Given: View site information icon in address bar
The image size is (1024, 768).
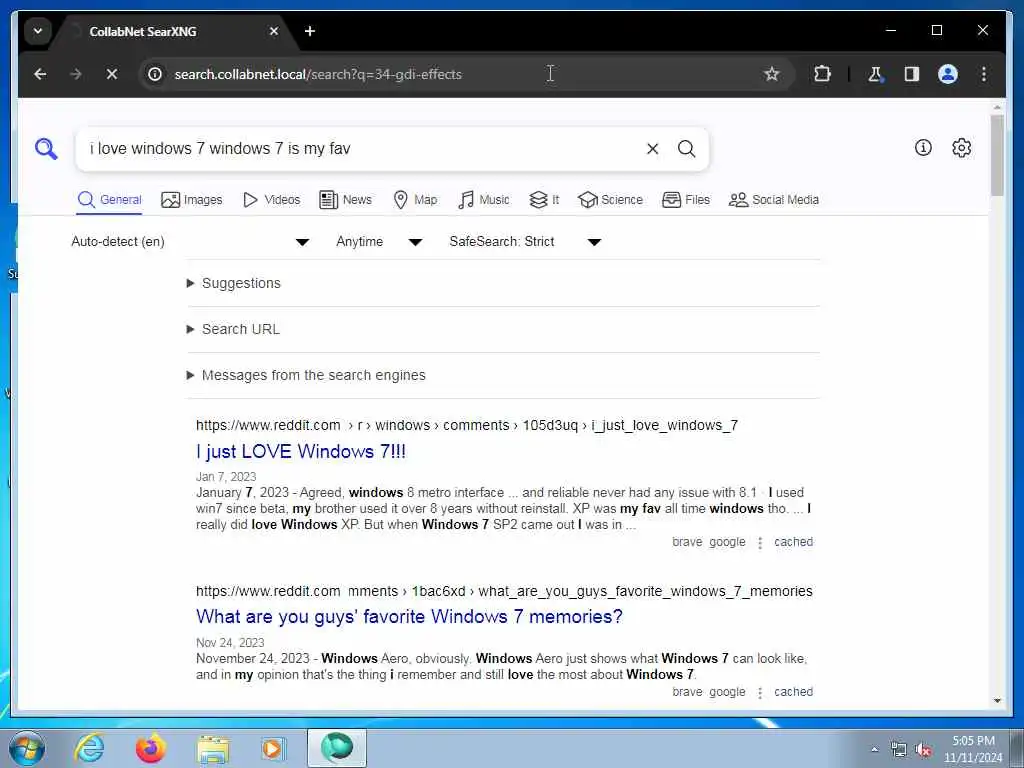Looking at the screenshot, I should point(155,74).
